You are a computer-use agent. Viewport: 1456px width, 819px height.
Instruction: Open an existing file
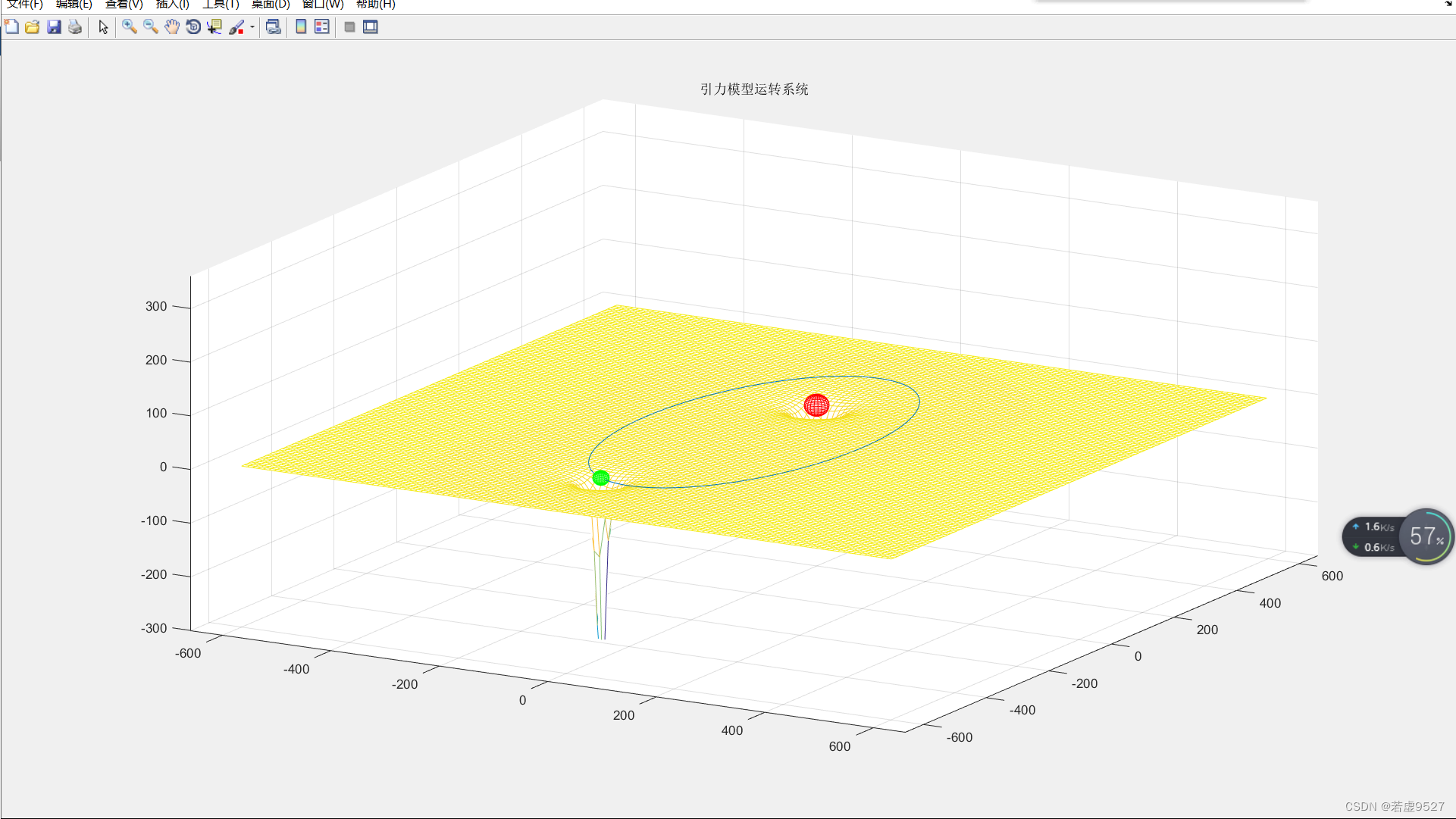click(x=33, y=27)
